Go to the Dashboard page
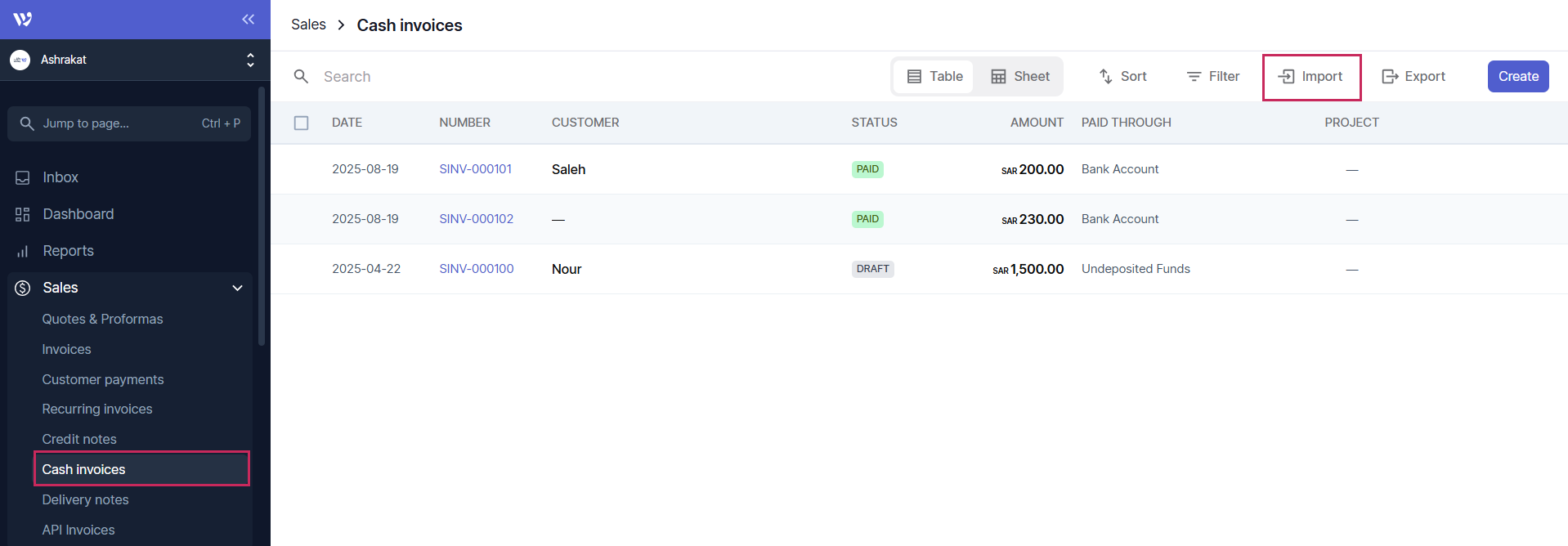The width and height of the screenshot is (1568, 546). pos(78,214)
